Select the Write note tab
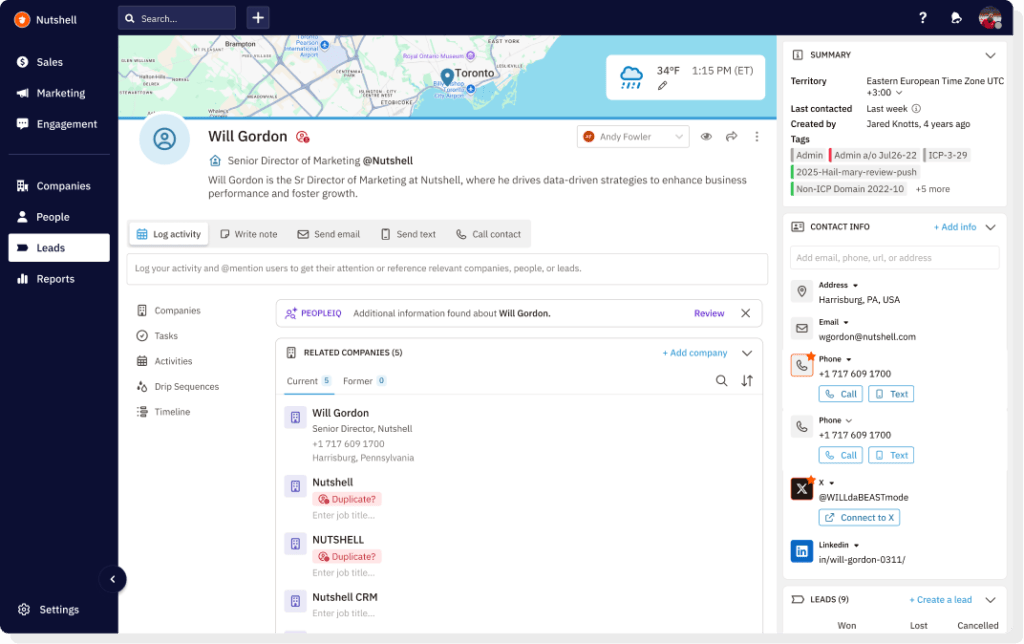 [x=249, y=234]
